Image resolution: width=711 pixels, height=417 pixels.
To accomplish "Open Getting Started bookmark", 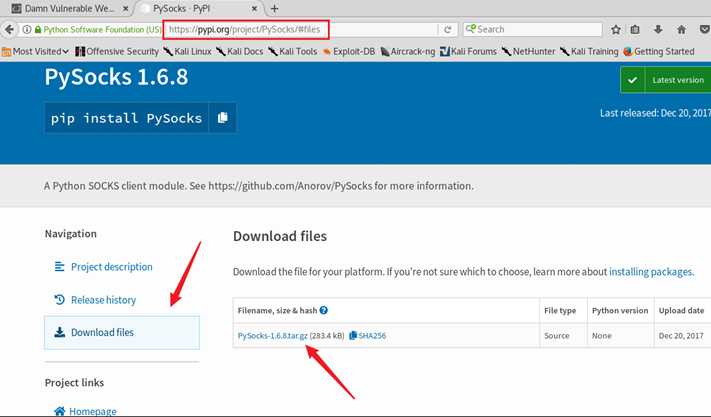I will 659,52.
